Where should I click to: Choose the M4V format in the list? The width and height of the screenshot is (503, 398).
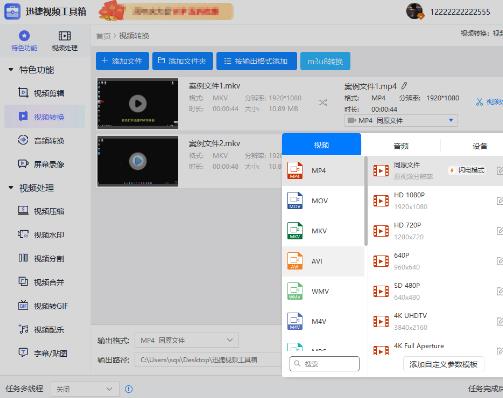[323, 321]
